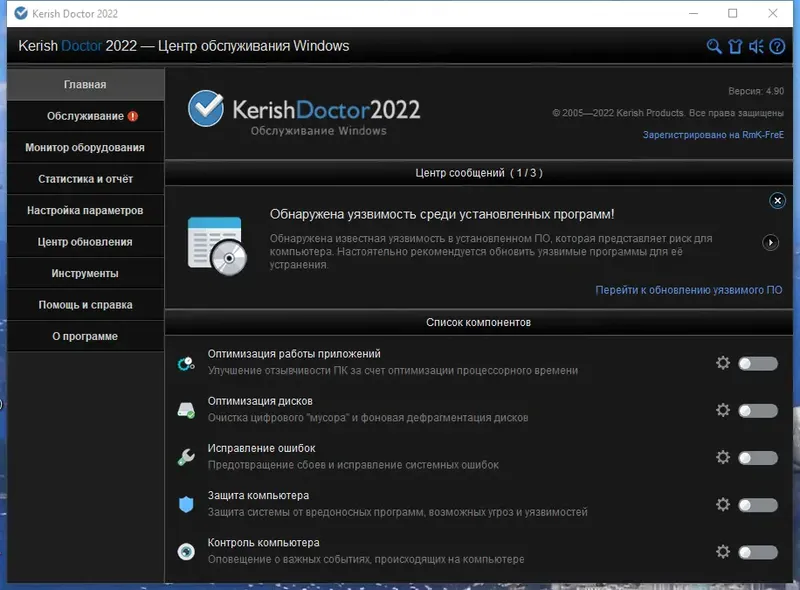This screenshot has width=800, height=590.
Task: Open settings gear for Контроль компьютера
Action: point(723,551)
